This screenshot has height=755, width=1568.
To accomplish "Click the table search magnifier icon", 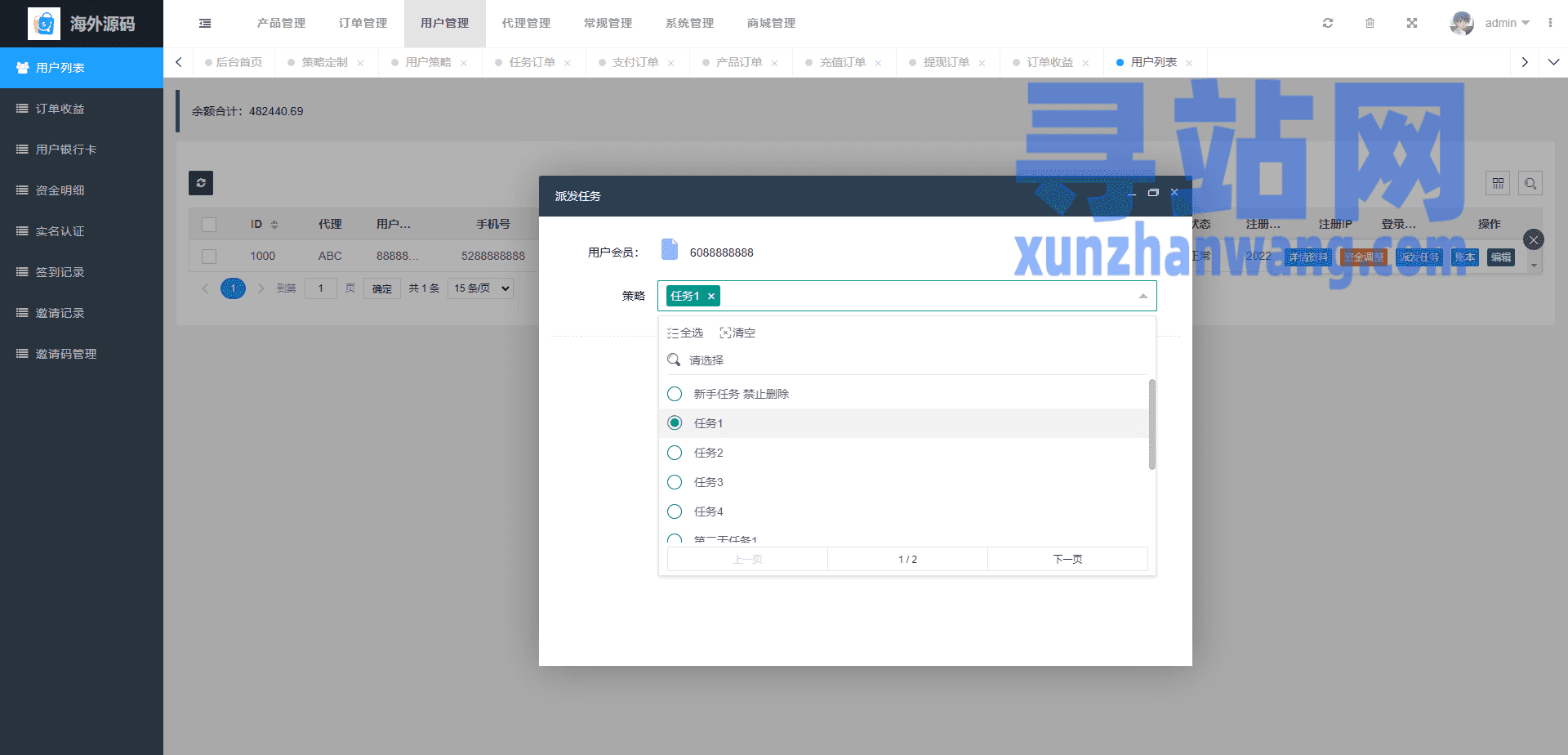I will (x=1530, y=183).
